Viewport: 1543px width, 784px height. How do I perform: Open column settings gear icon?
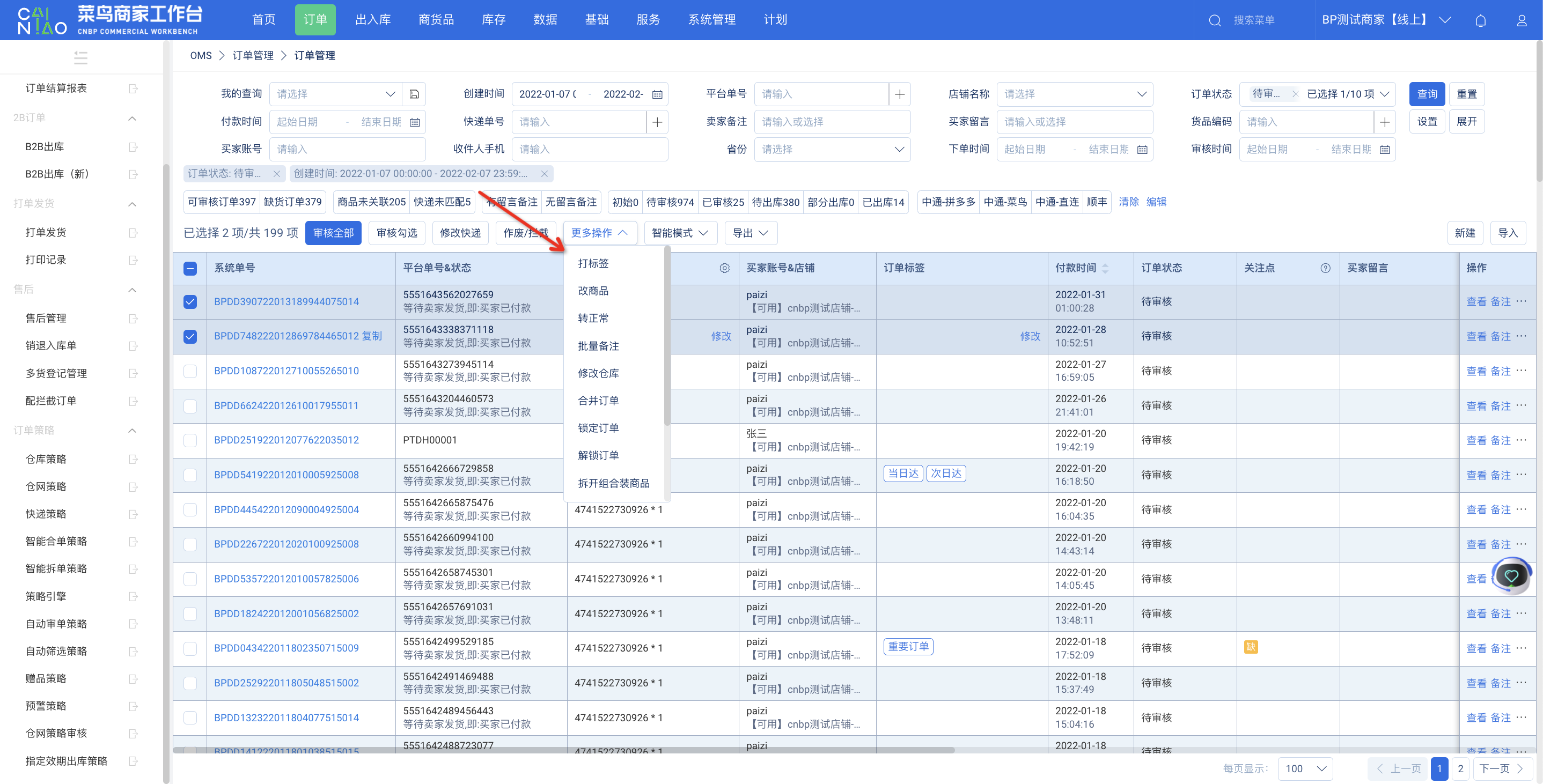[x=725, y=268]
